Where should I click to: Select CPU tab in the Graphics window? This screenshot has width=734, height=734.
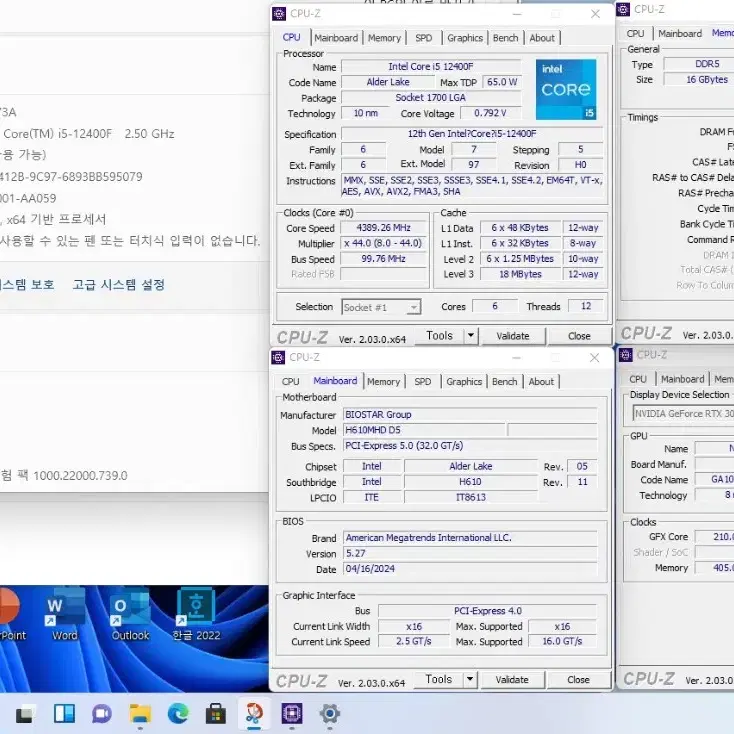tap(638, 379)
